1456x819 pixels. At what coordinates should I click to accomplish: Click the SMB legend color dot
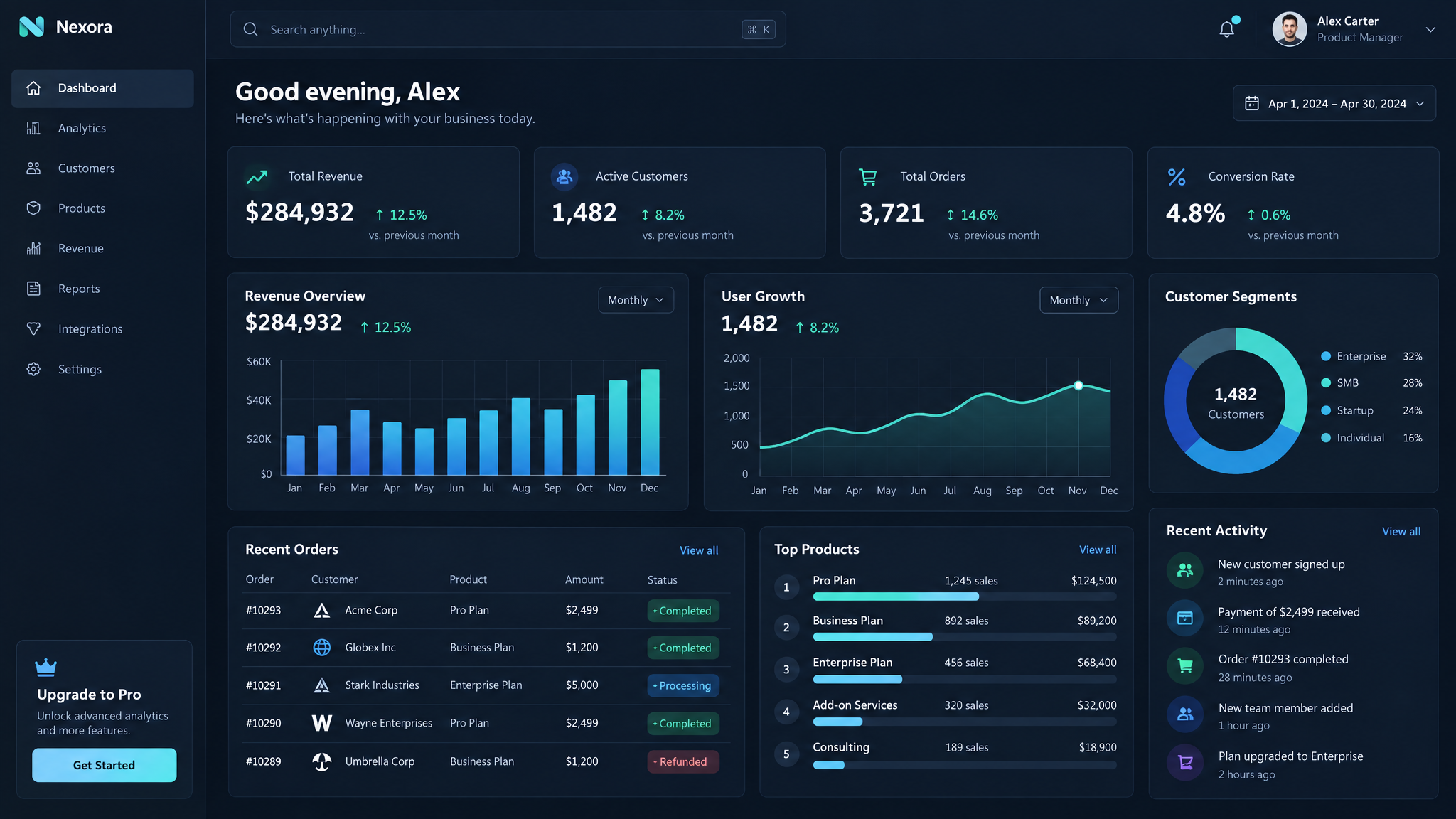coord(1326,382)
